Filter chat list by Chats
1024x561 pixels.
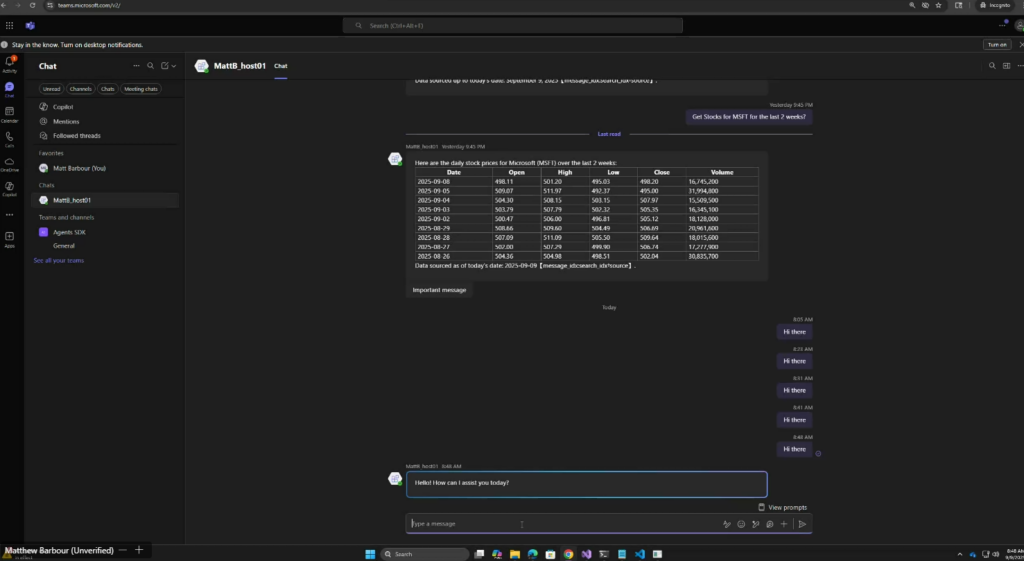(108, 89)
